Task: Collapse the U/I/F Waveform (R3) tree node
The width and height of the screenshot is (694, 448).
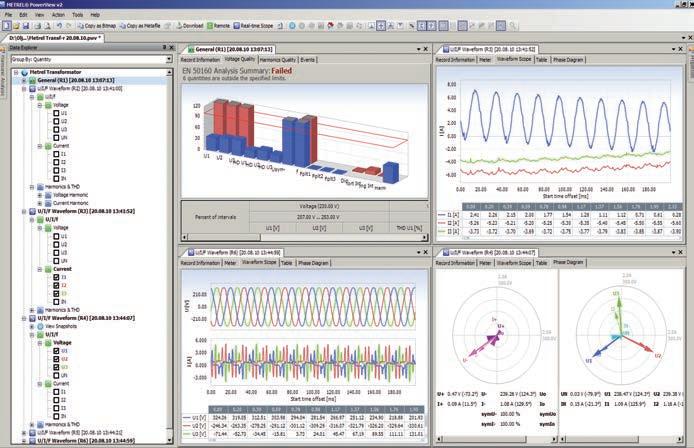Action: [24, 212]
